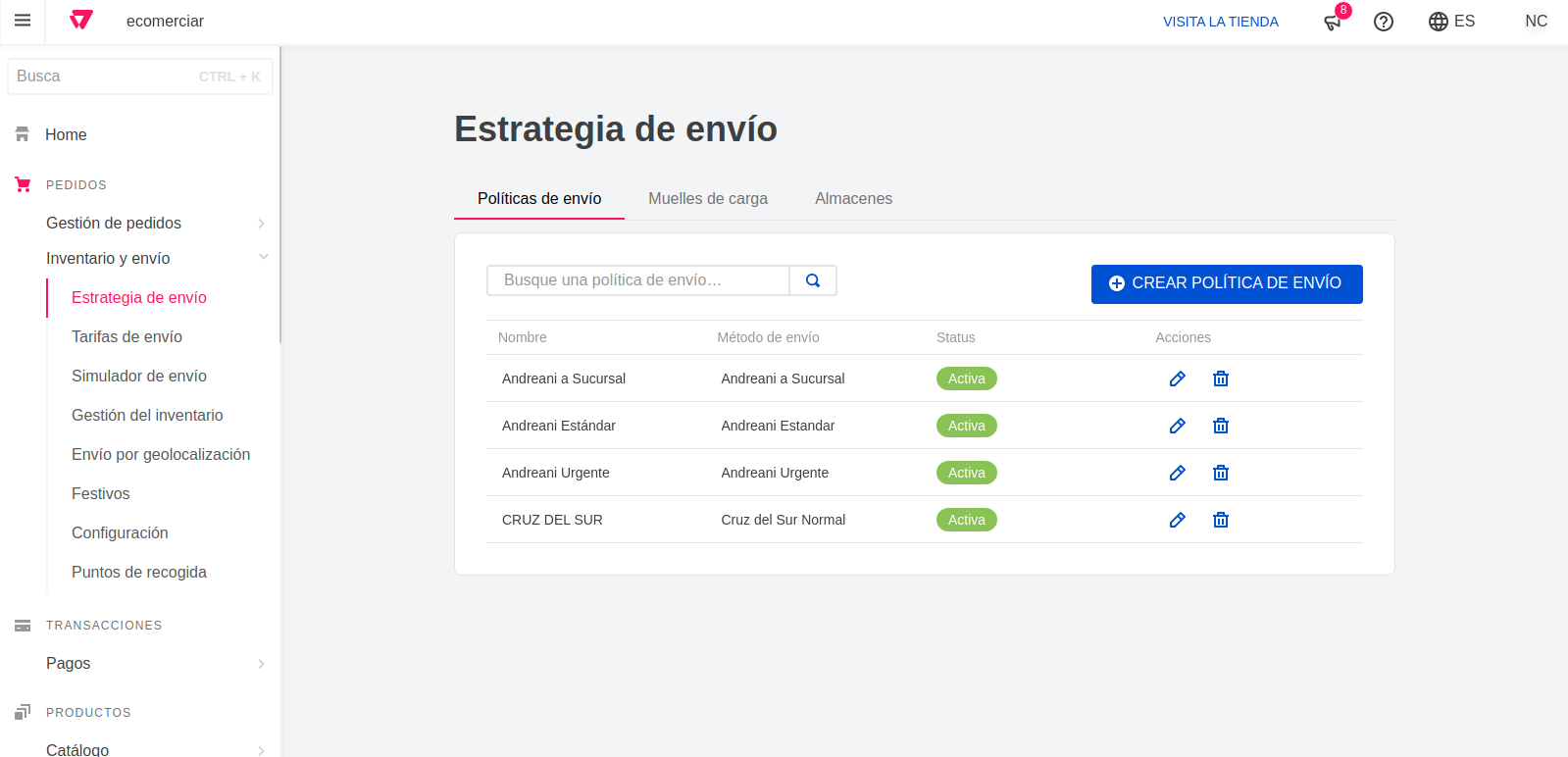Image resolution: width=1568 pixels, height=757 pixels.
Task: Open the notifications megaphone icon
Action: click(x=1333, y=22)
